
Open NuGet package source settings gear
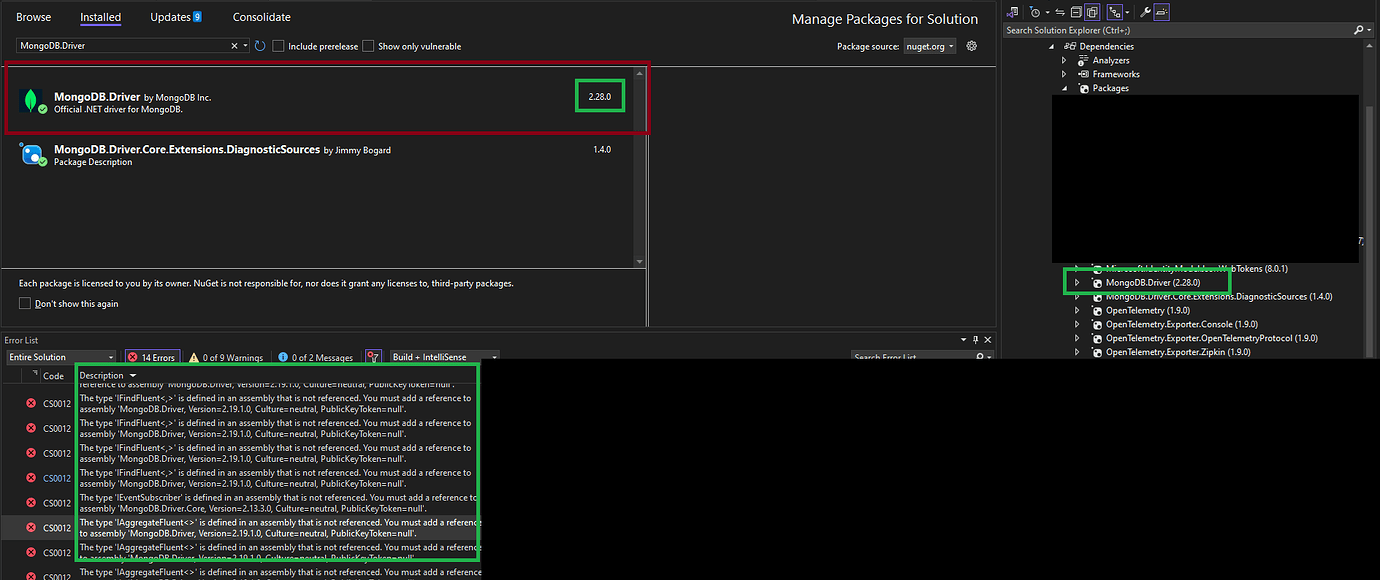(970, 45)
